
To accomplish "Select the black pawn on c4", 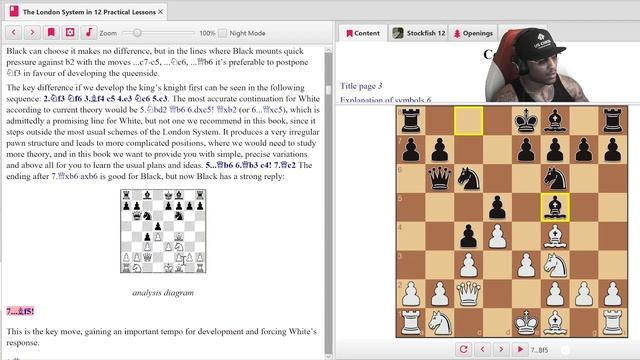I will [469, 236].
